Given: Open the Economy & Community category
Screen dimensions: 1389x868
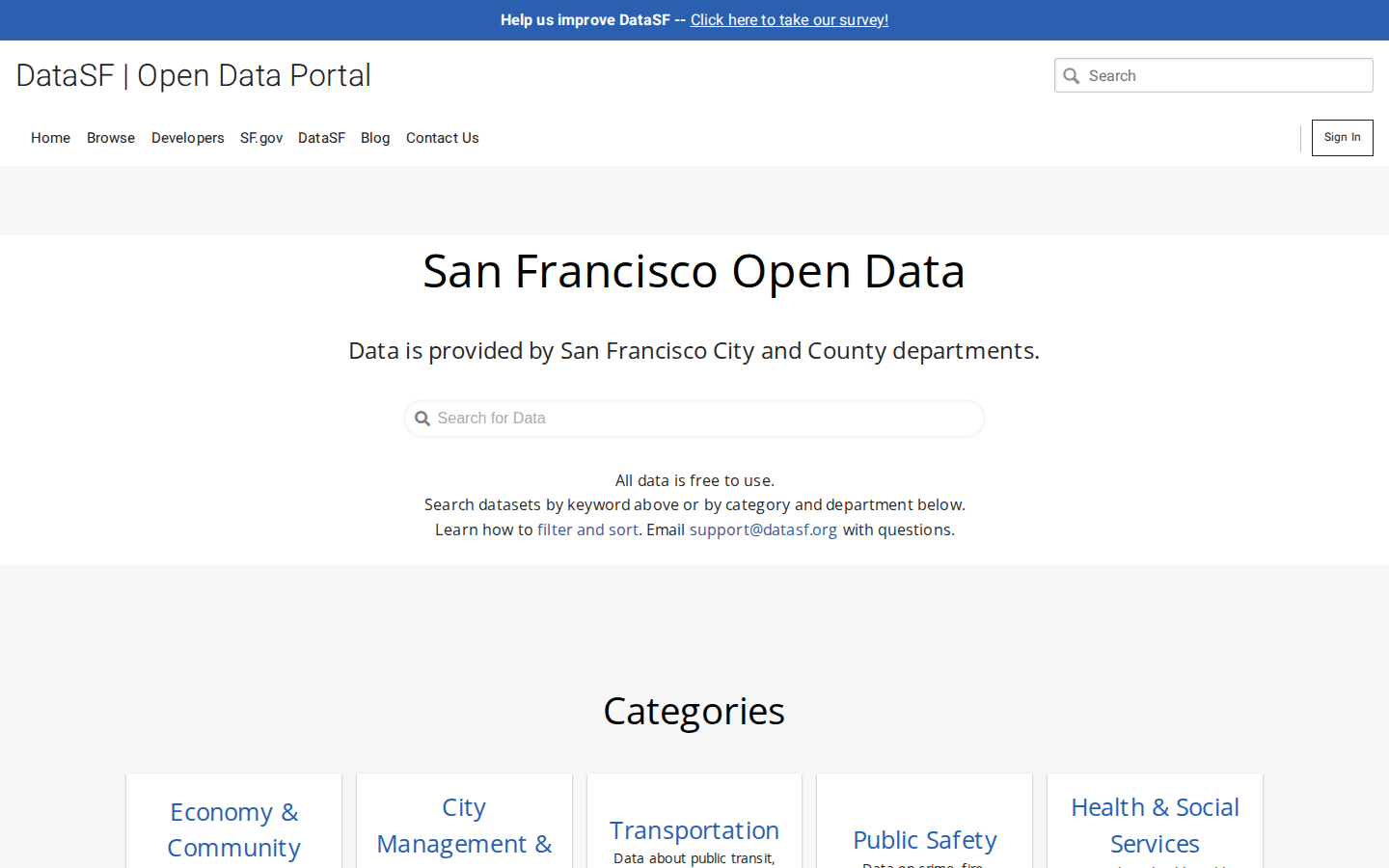Looking at the screenshot, I should click(233, 829).
